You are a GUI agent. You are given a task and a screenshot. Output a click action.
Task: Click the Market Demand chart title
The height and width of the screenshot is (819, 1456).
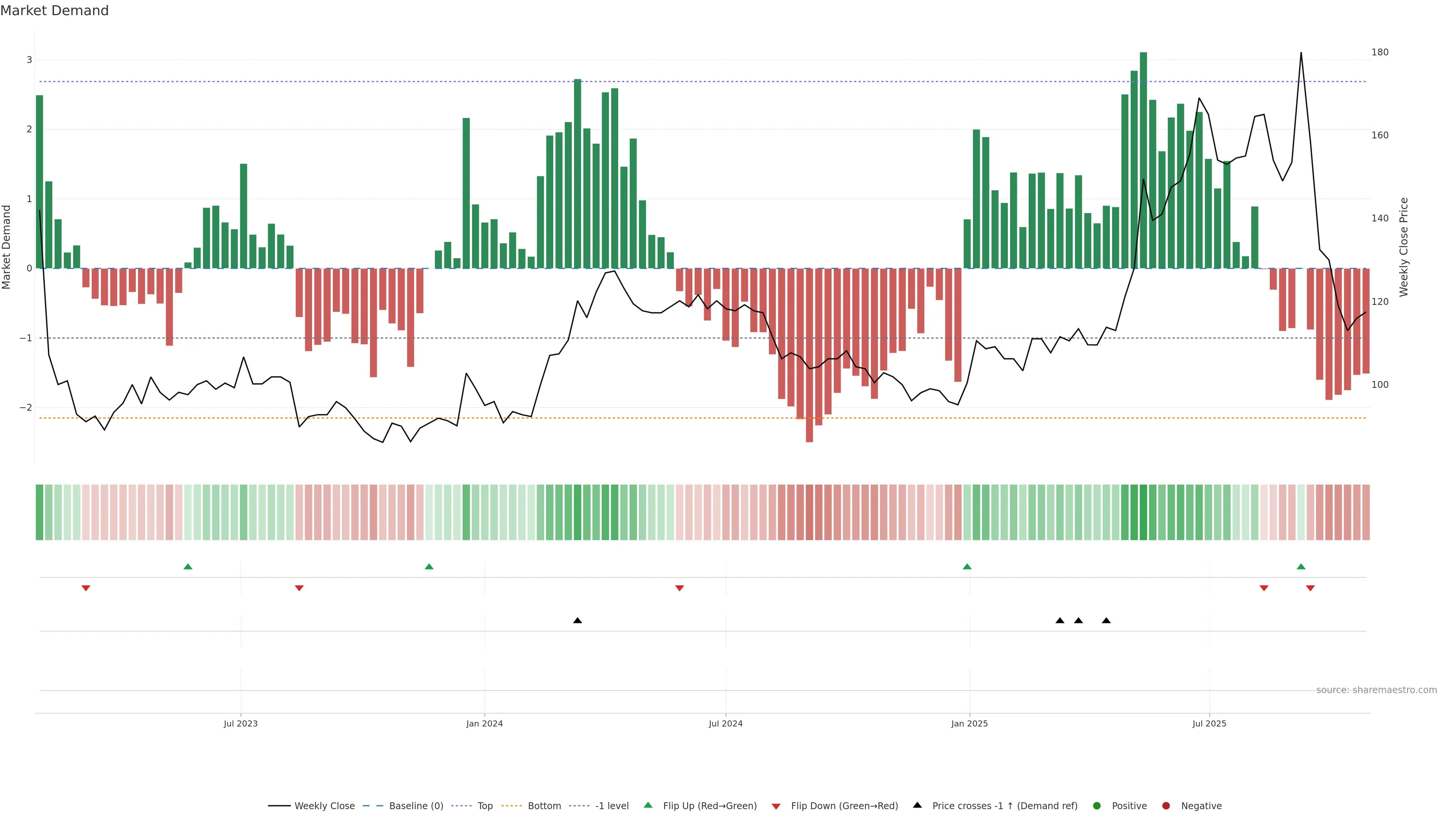tap(54, 11)
